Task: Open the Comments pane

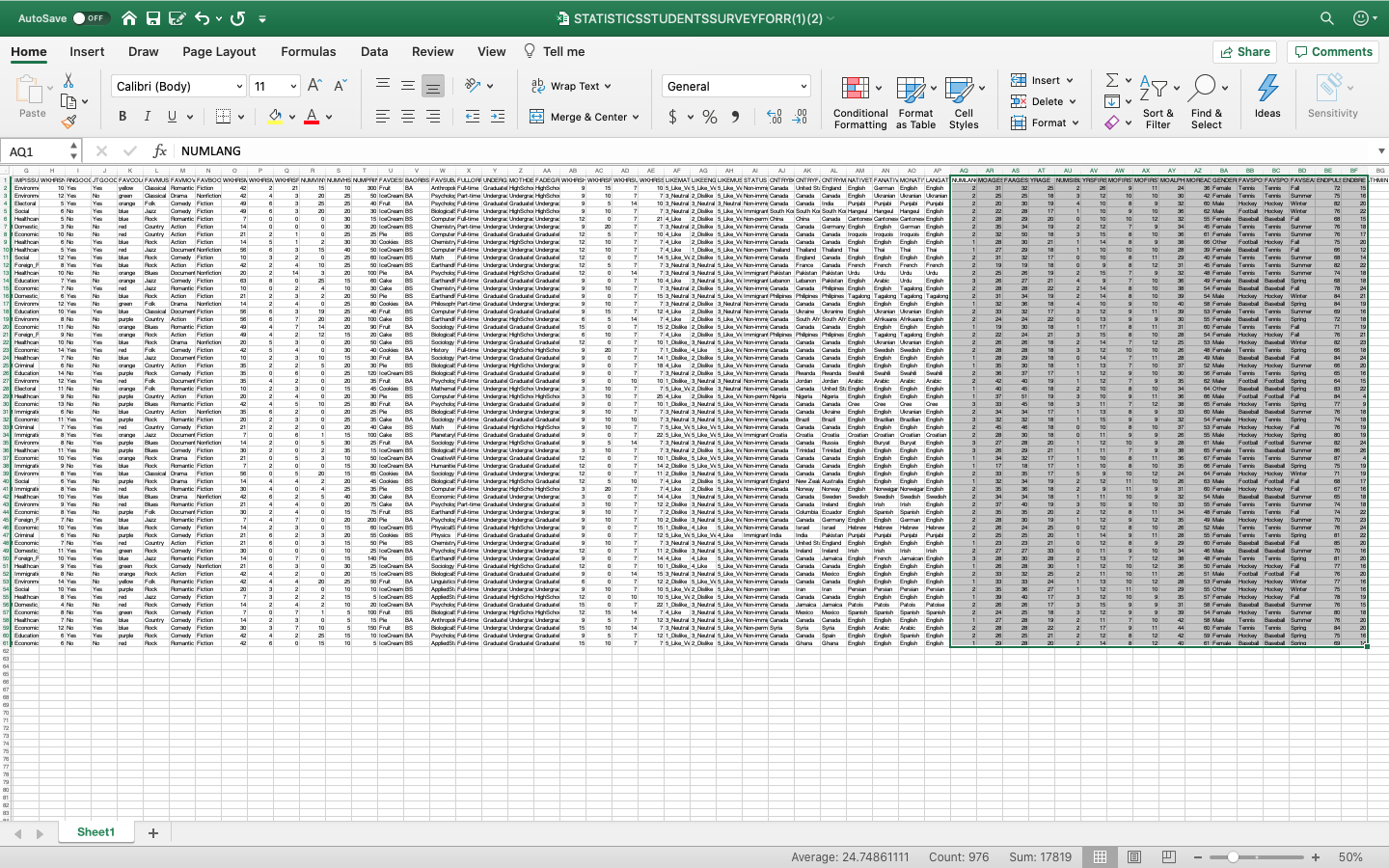Action: [x=1334, y=52]
